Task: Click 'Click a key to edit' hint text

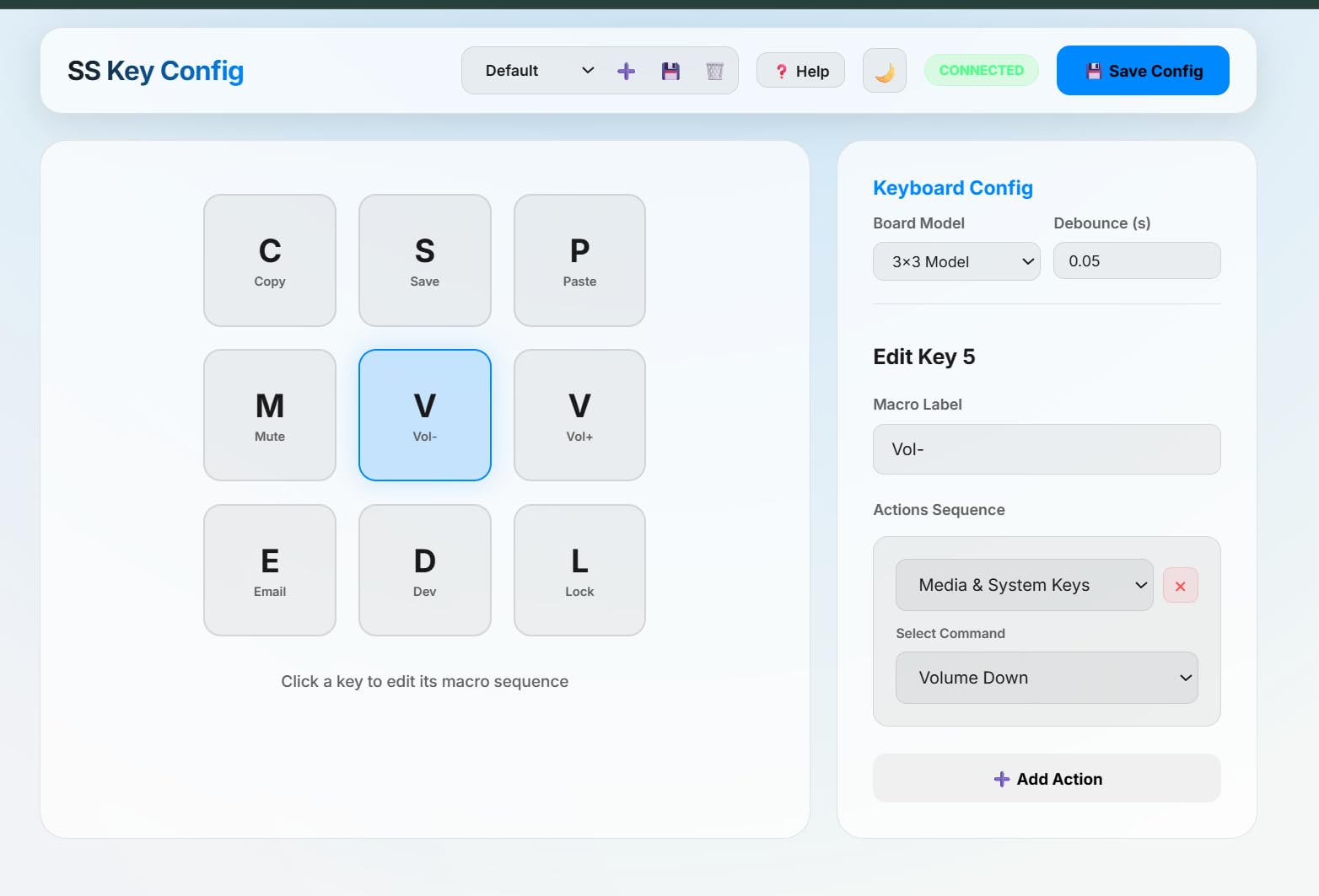Action: pyautogui.click(x=425, y=681)
